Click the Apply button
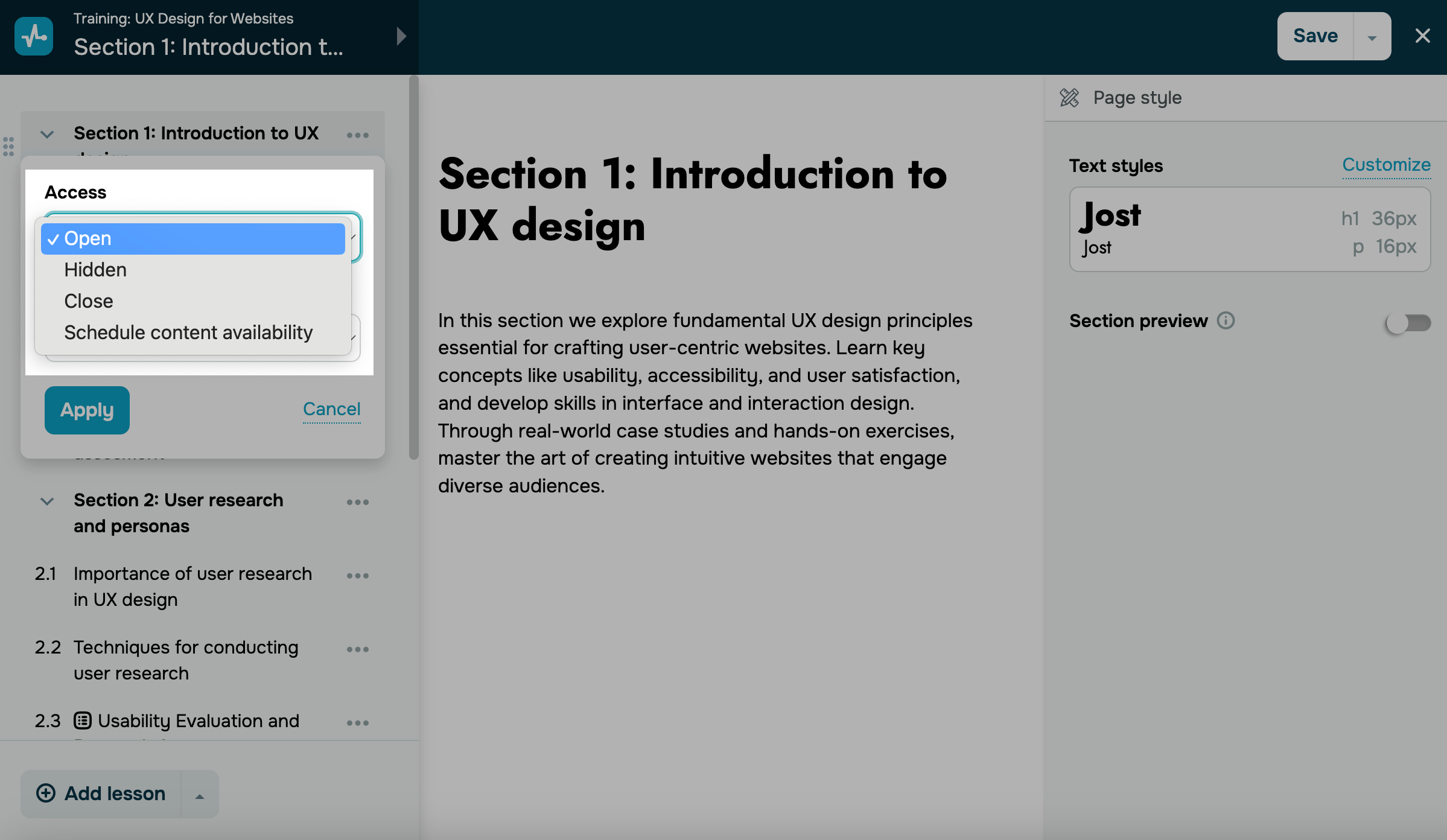The width and height of the screenshot is (1447, 840). point(87,410)
